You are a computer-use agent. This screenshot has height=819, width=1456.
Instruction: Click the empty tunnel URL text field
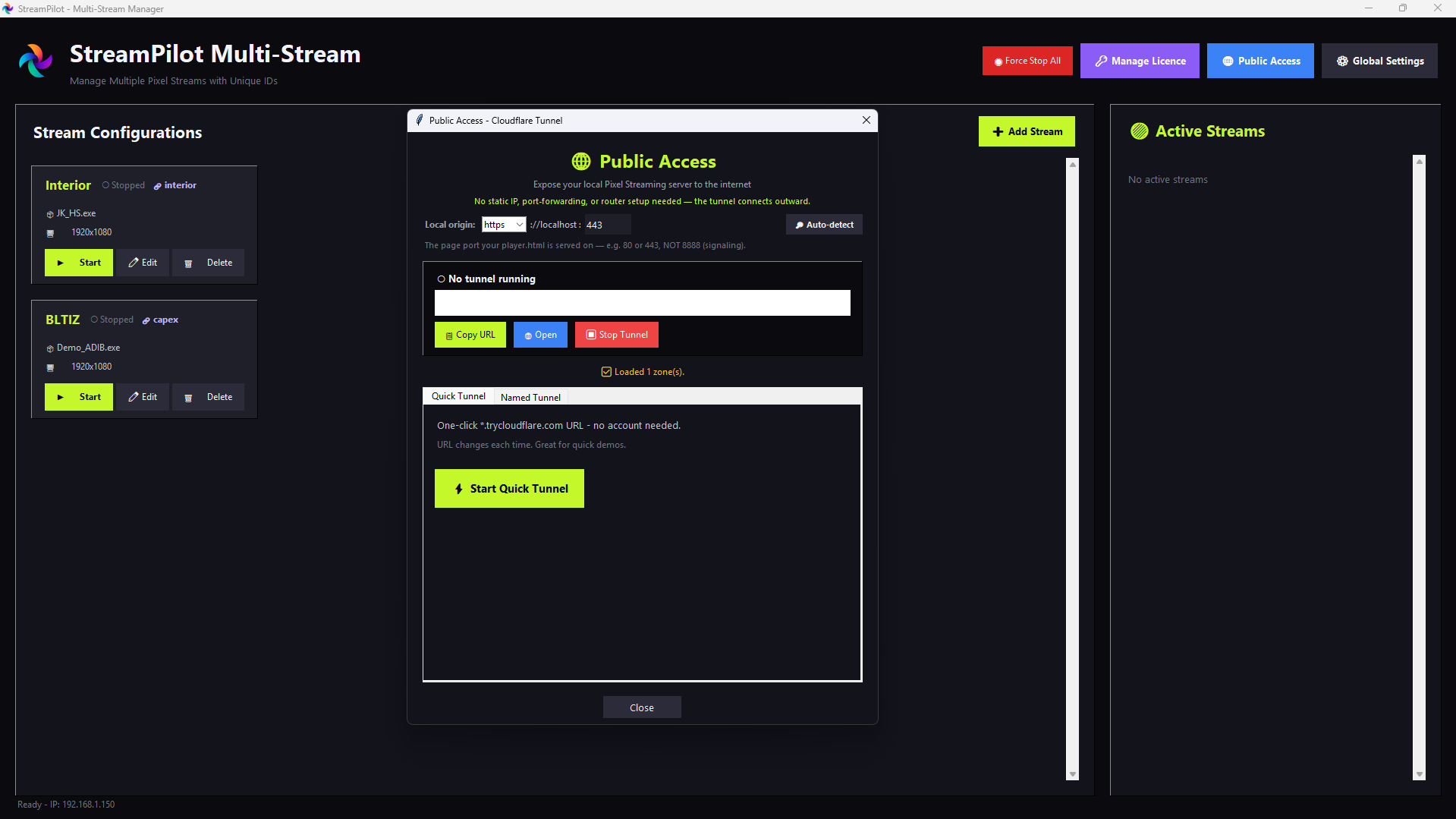pyautogui.click(x=643, y=303)
